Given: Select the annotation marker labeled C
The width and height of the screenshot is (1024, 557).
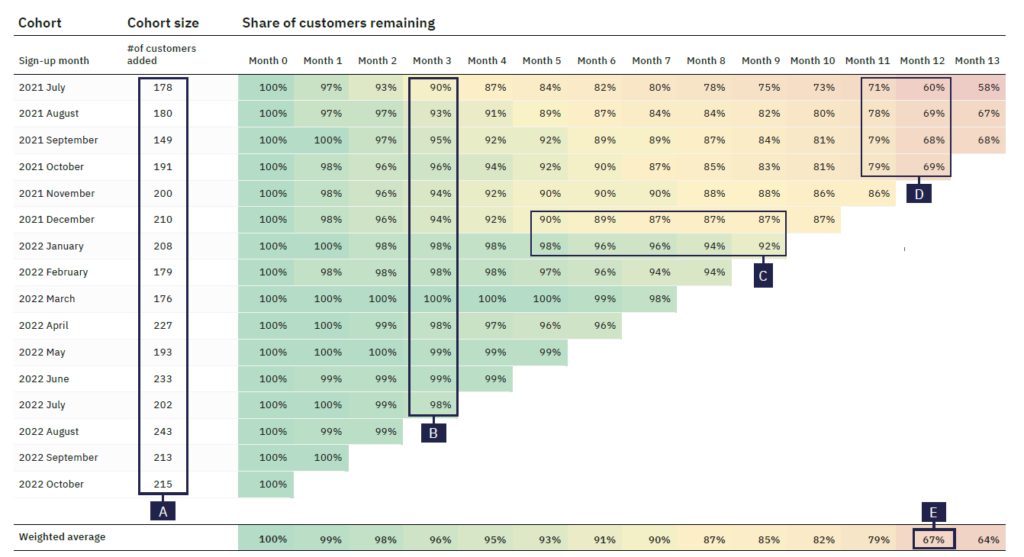Looking at the screenshot, I should tap(763, 275).
